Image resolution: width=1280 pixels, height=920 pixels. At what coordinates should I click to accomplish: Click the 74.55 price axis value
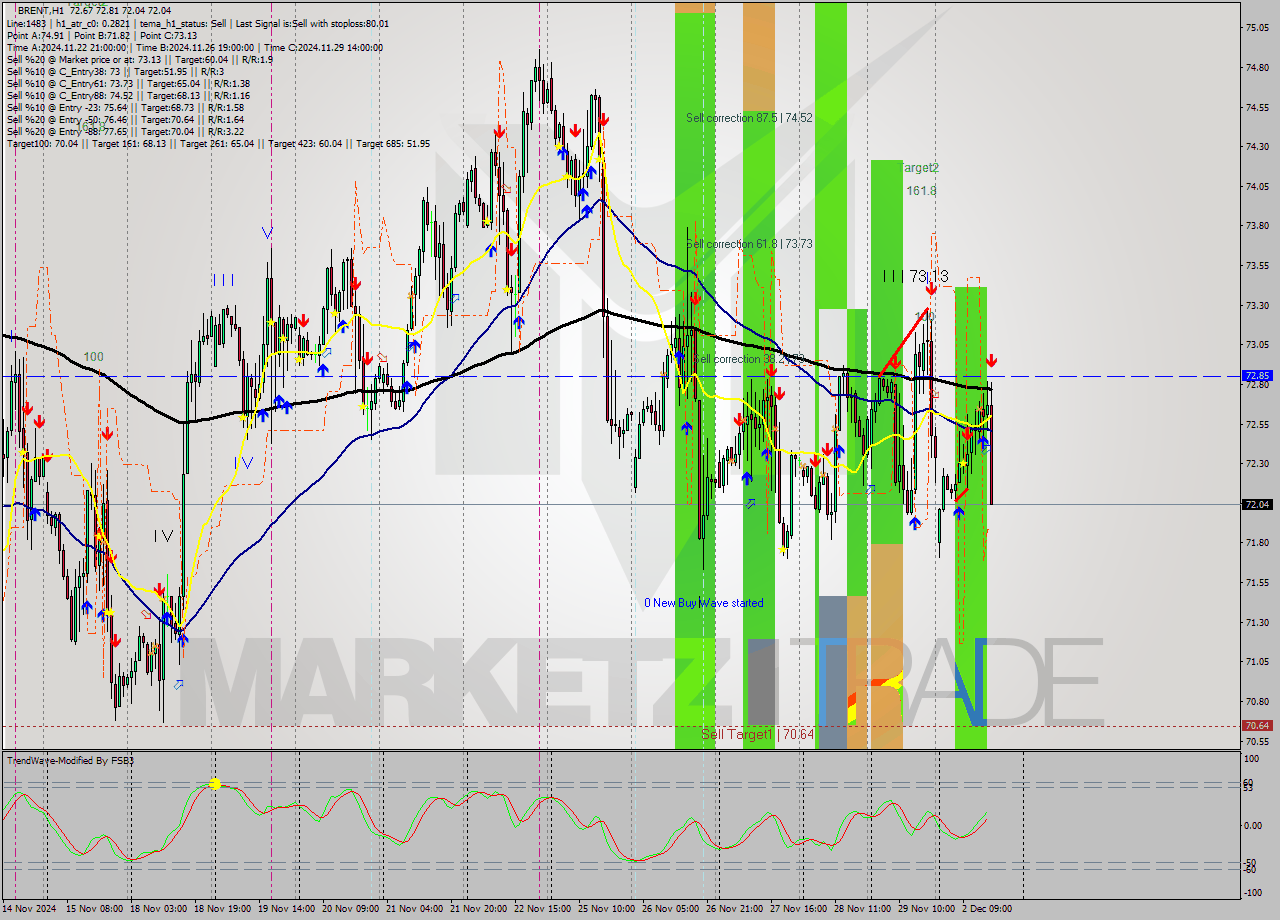click(x=1257, y=107)
